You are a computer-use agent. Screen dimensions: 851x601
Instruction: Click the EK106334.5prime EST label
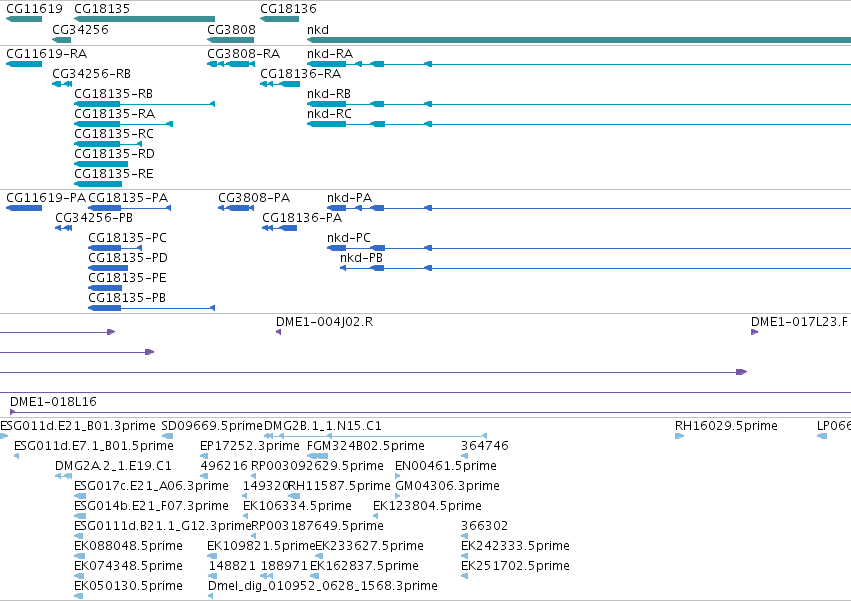(x=297, y=506)
